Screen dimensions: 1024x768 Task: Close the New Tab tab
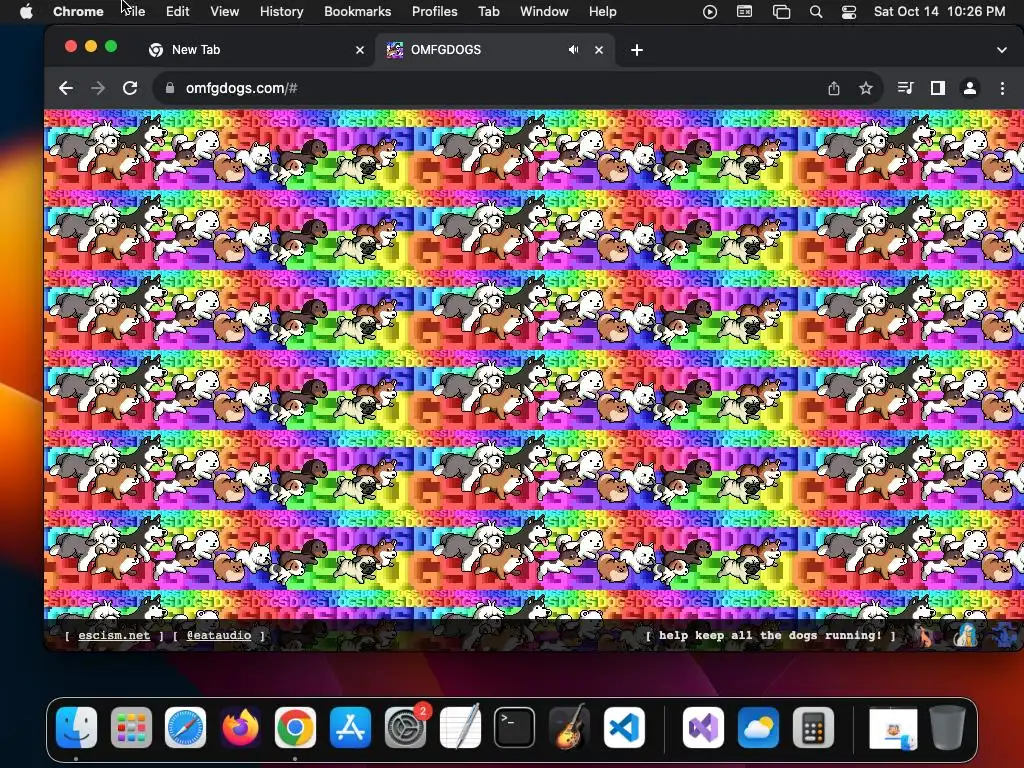click(x=360, y=50)
